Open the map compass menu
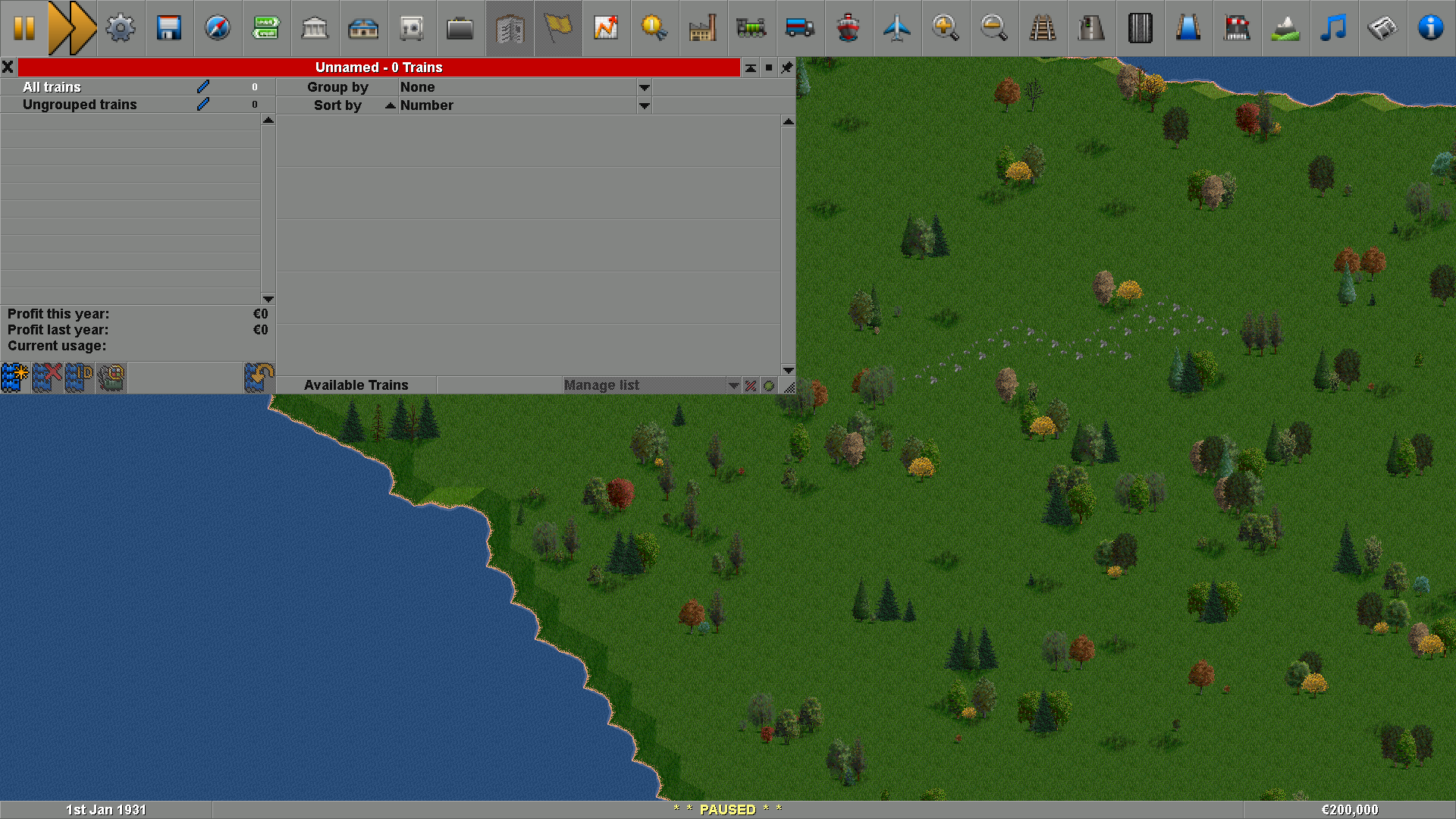1456x819 pixels. click(x=218, y=28)
